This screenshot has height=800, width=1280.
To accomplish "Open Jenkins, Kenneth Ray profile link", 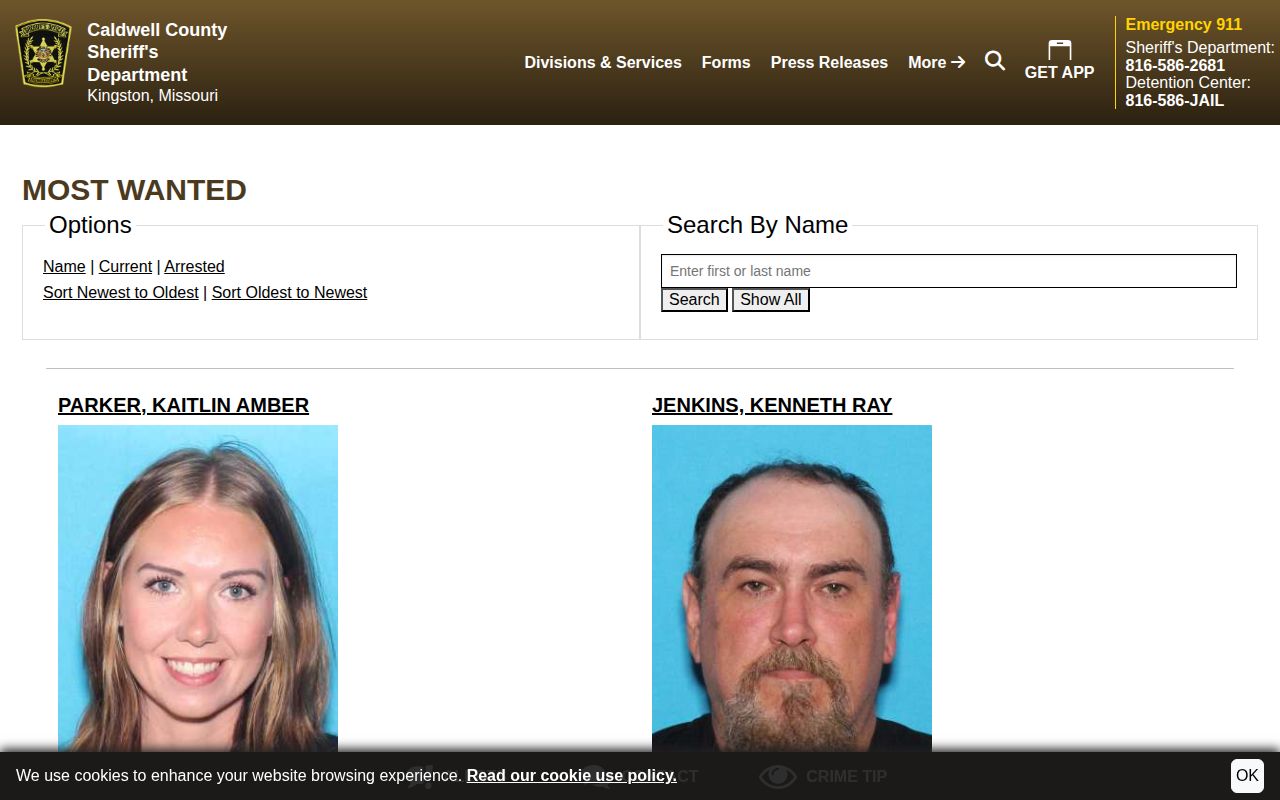I will point(772,405).
